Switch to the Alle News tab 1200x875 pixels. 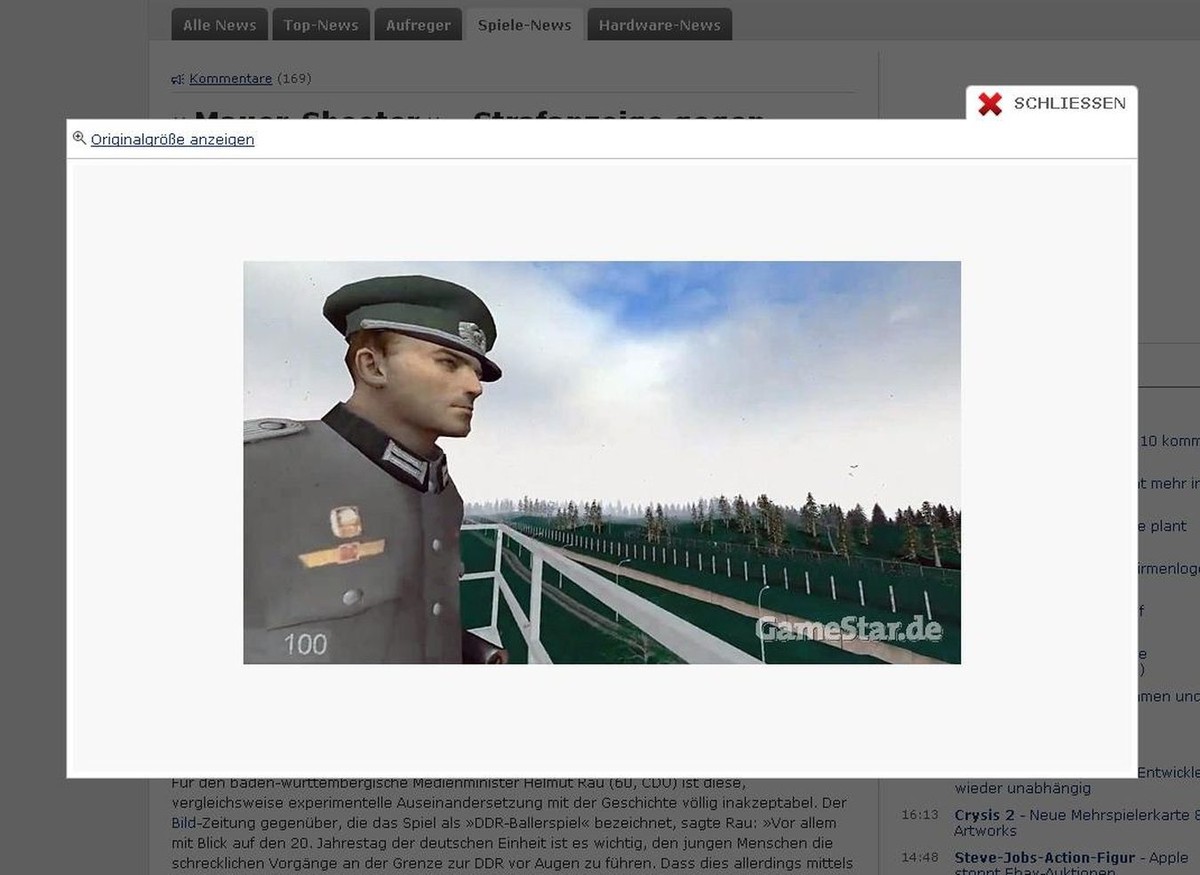[x=219, y=25]
